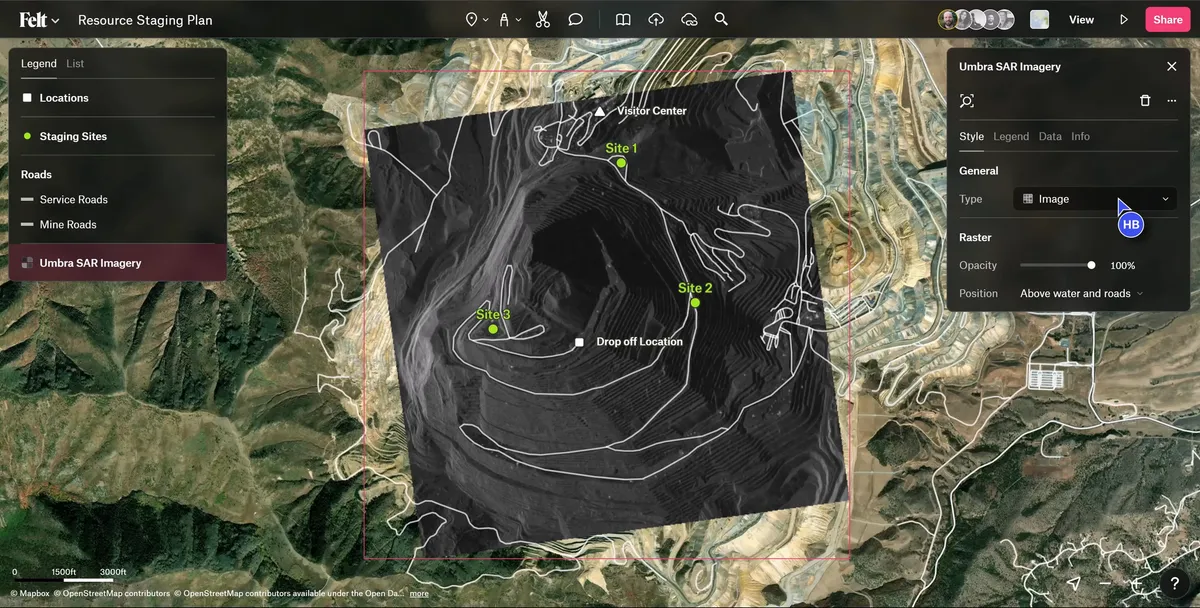Click the locate-me arrow icon

(x=1073, y=583)
